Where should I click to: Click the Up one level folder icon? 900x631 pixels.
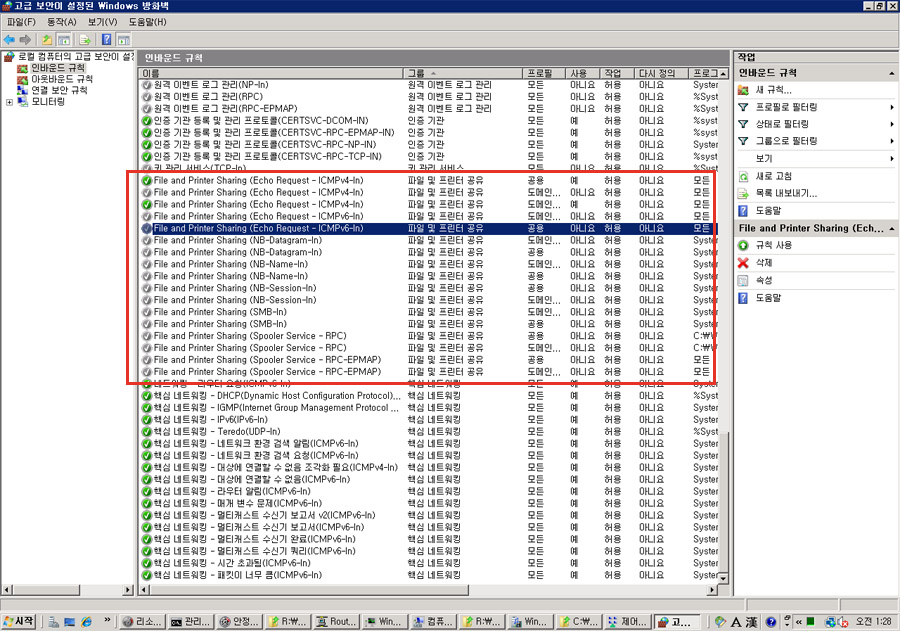(x=46, y=40)
